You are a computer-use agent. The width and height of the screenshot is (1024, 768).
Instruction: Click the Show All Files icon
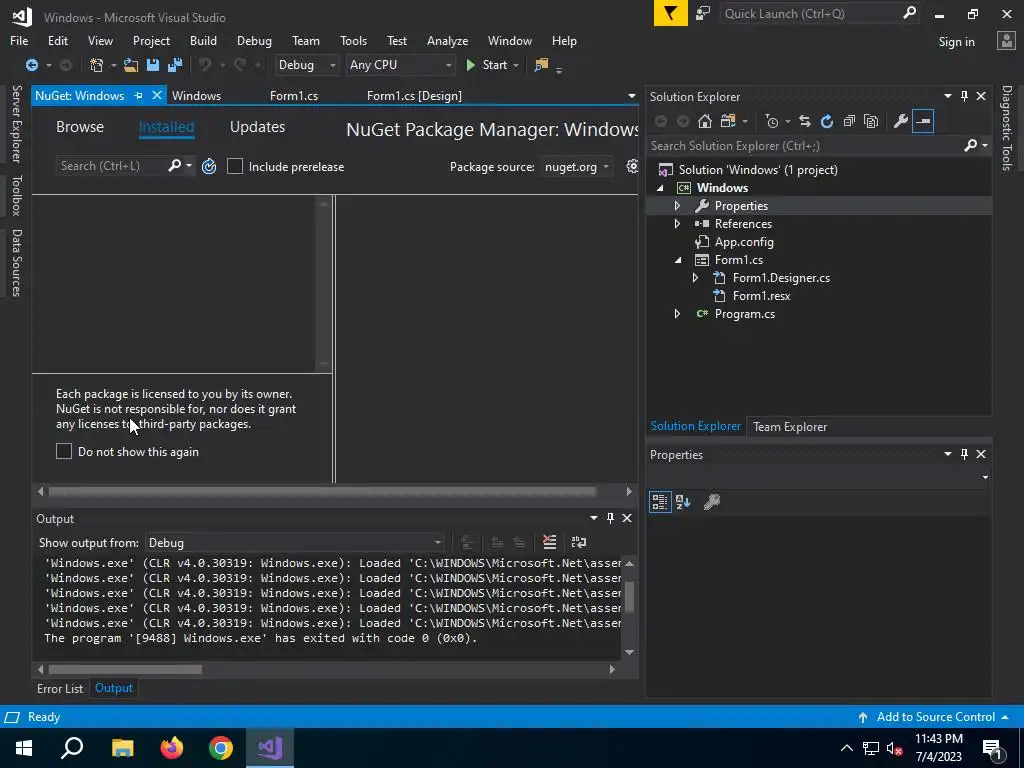tap(871, 121)
